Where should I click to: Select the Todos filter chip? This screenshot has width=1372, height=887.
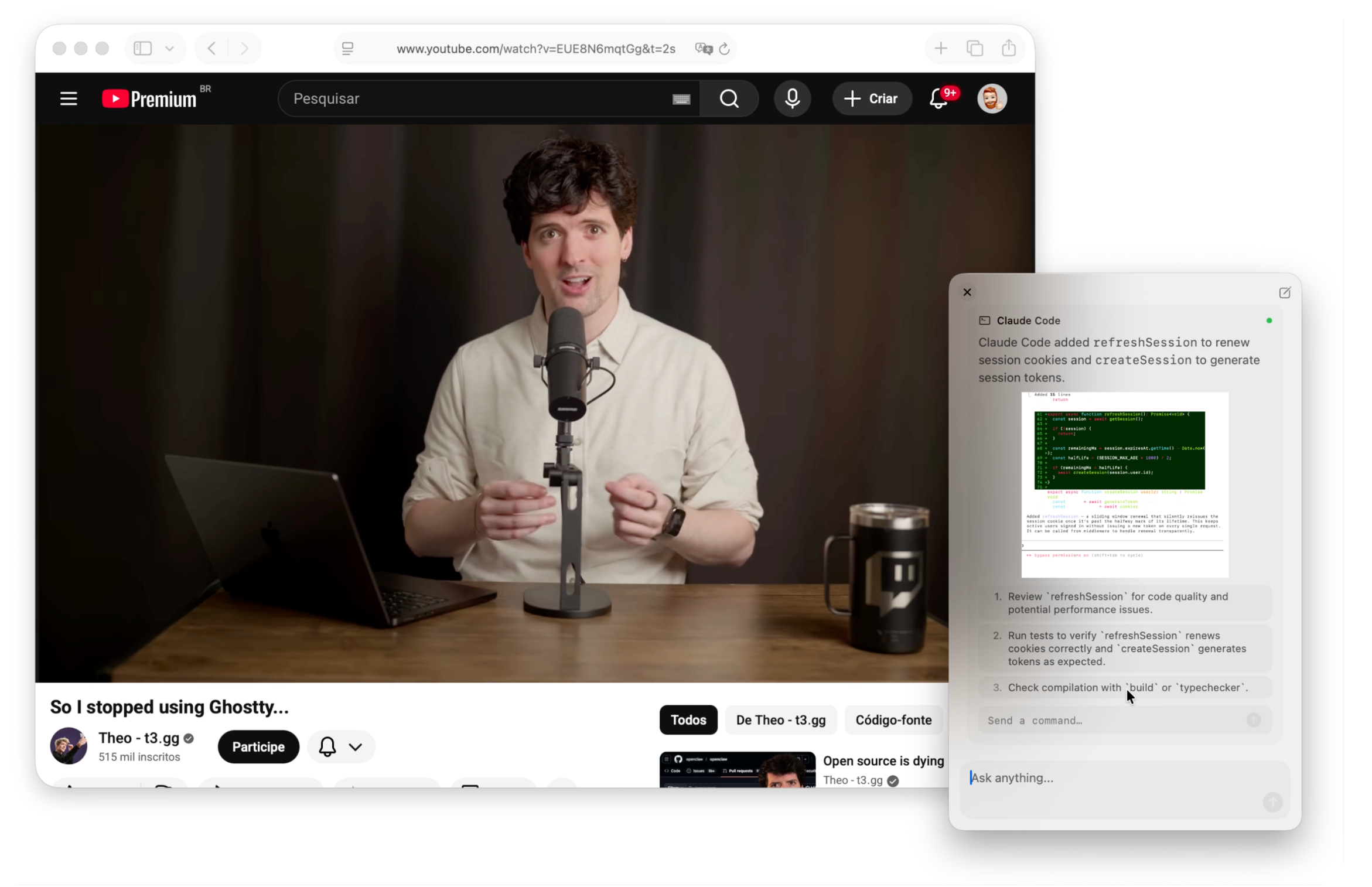tap(688, 719)
